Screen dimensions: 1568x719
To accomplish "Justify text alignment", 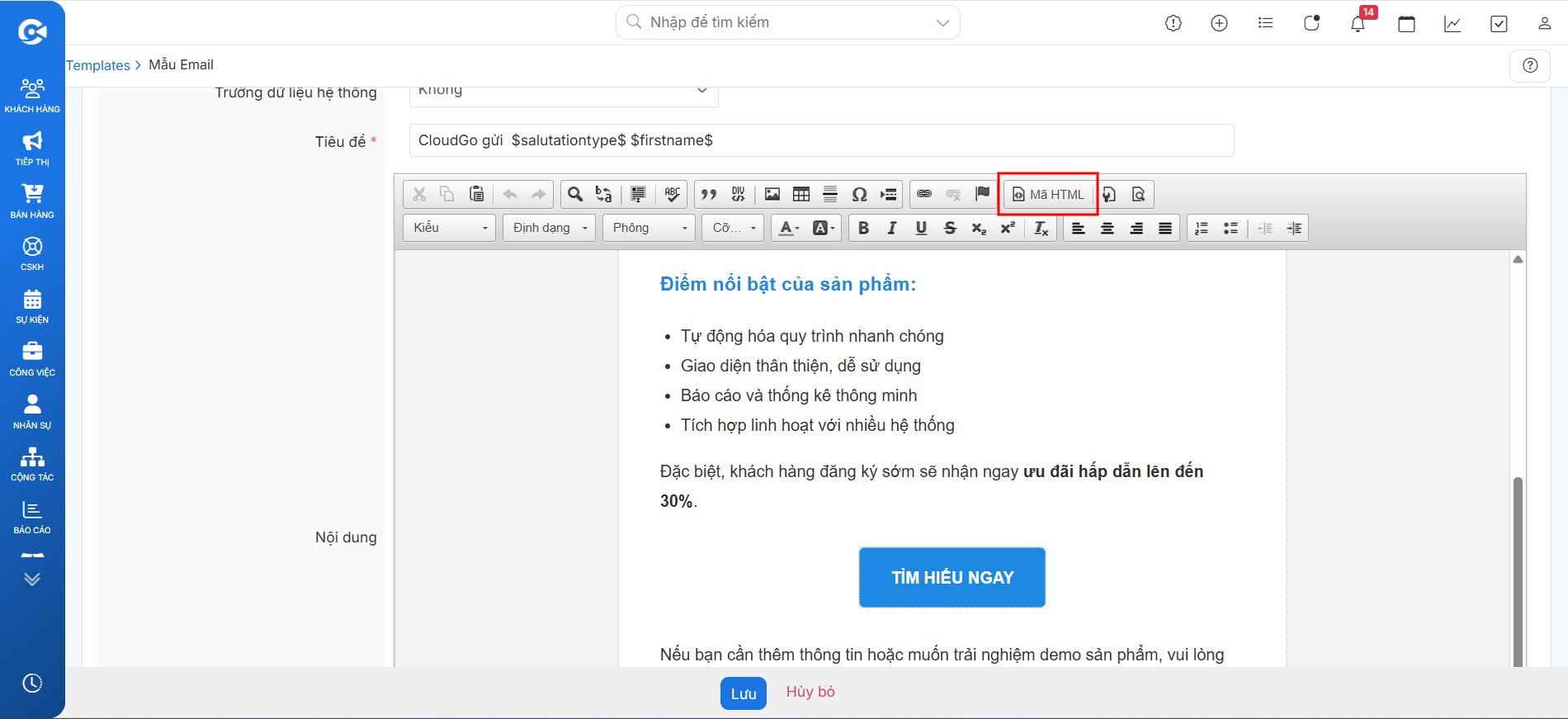I will (x=1165, y=228).
